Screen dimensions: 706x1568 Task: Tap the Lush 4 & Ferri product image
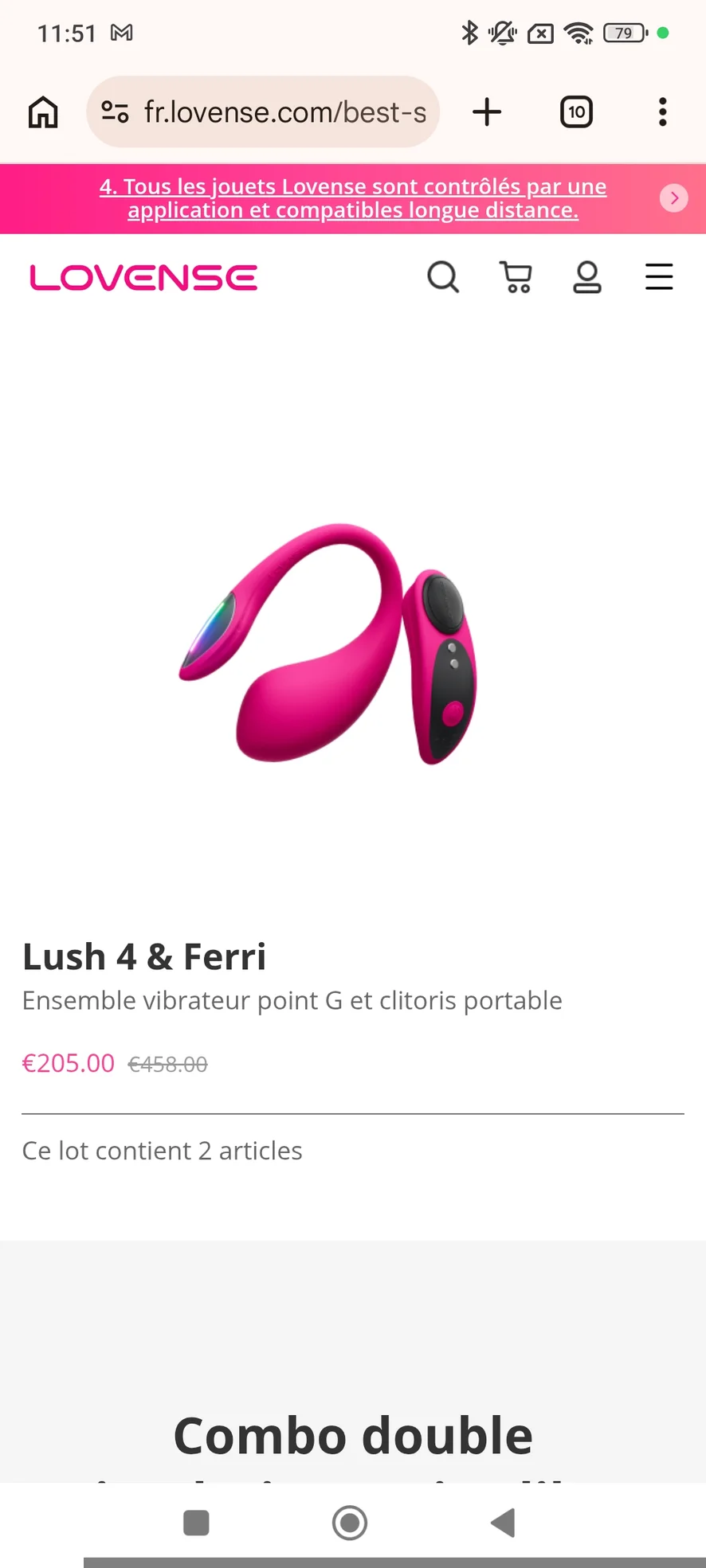click(x=328, y=643)
